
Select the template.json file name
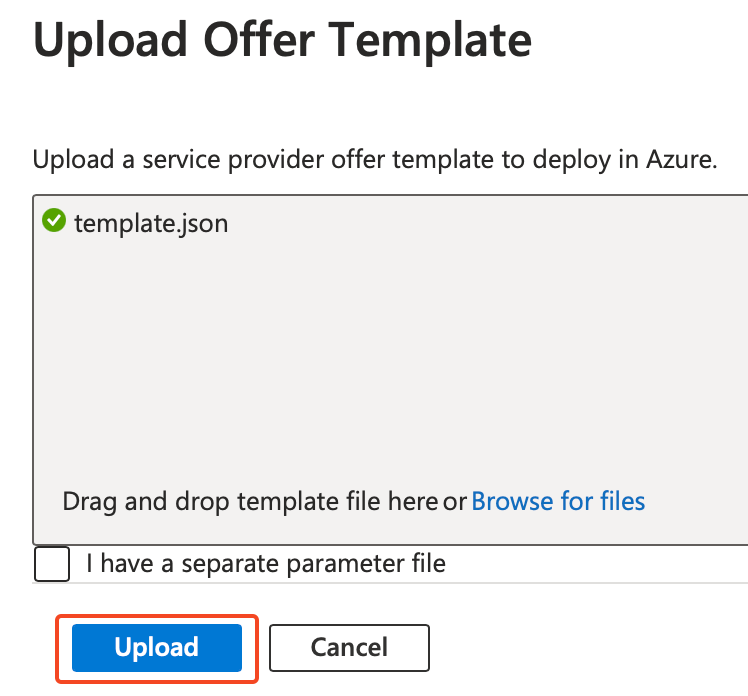point(151,222)
